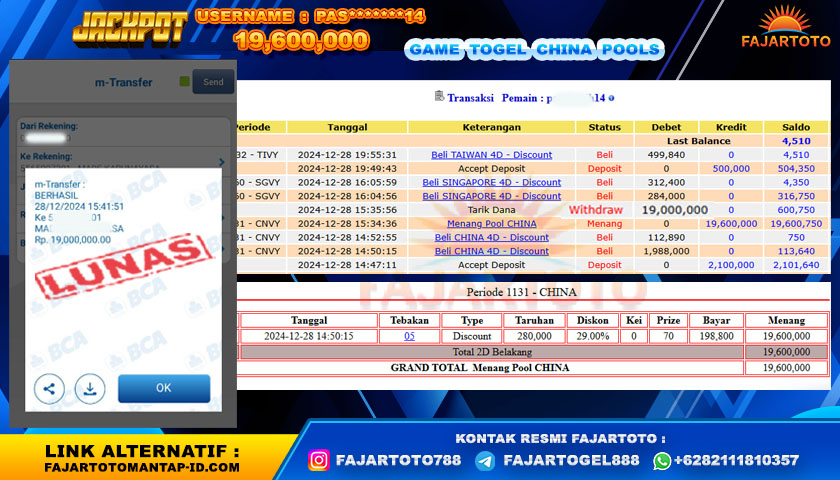Click the Diskon value 29.00%

tap(592, 336)
